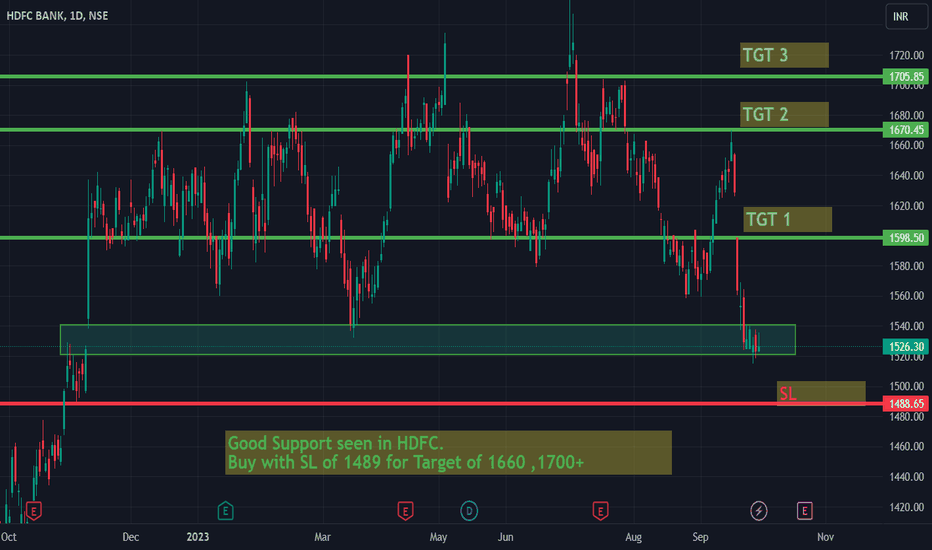Select the TGT 3 label box
932x550 pixels.
(784, 55)
